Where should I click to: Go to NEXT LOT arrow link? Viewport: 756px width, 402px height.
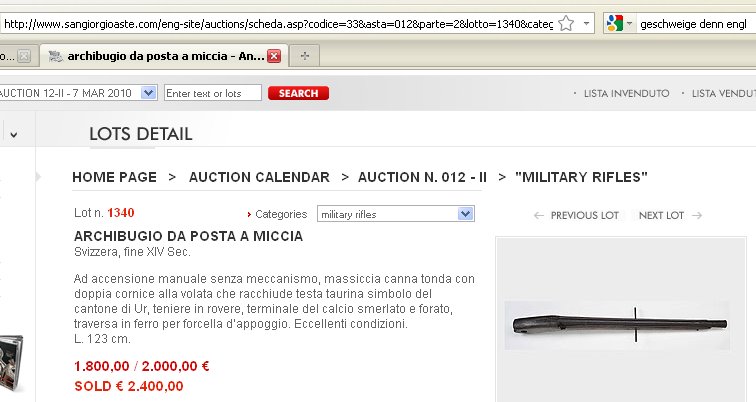coord(670,215)
